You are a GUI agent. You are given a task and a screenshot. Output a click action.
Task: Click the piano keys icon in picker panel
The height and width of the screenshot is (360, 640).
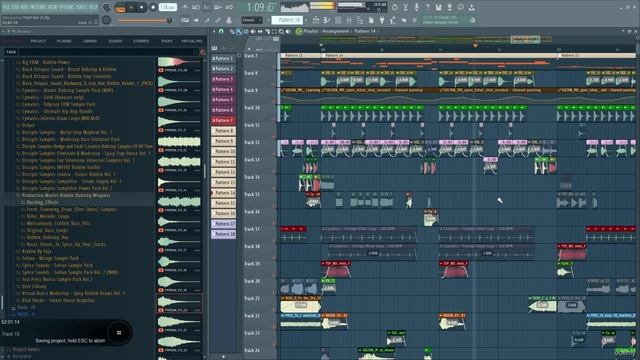click(x=214, y=48)
